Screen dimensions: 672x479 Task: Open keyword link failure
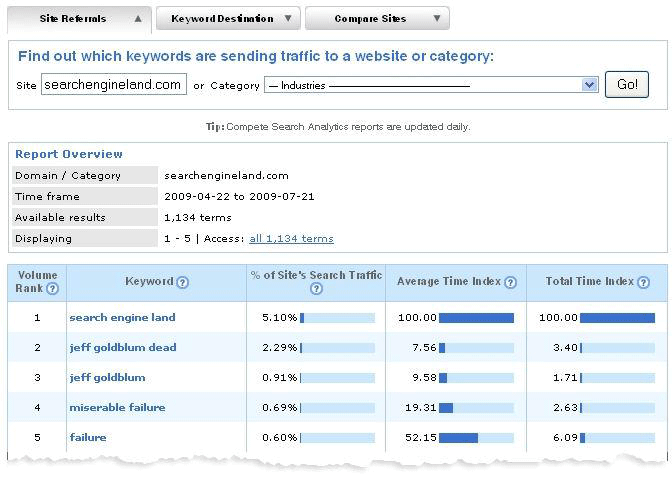point(88,437)
